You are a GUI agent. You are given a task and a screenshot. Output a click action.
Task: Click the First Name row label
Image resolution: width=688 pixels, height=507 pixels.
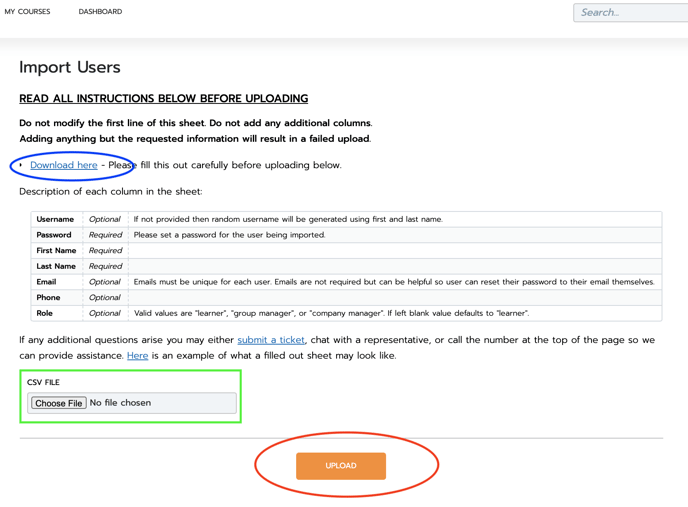(56, 251)
